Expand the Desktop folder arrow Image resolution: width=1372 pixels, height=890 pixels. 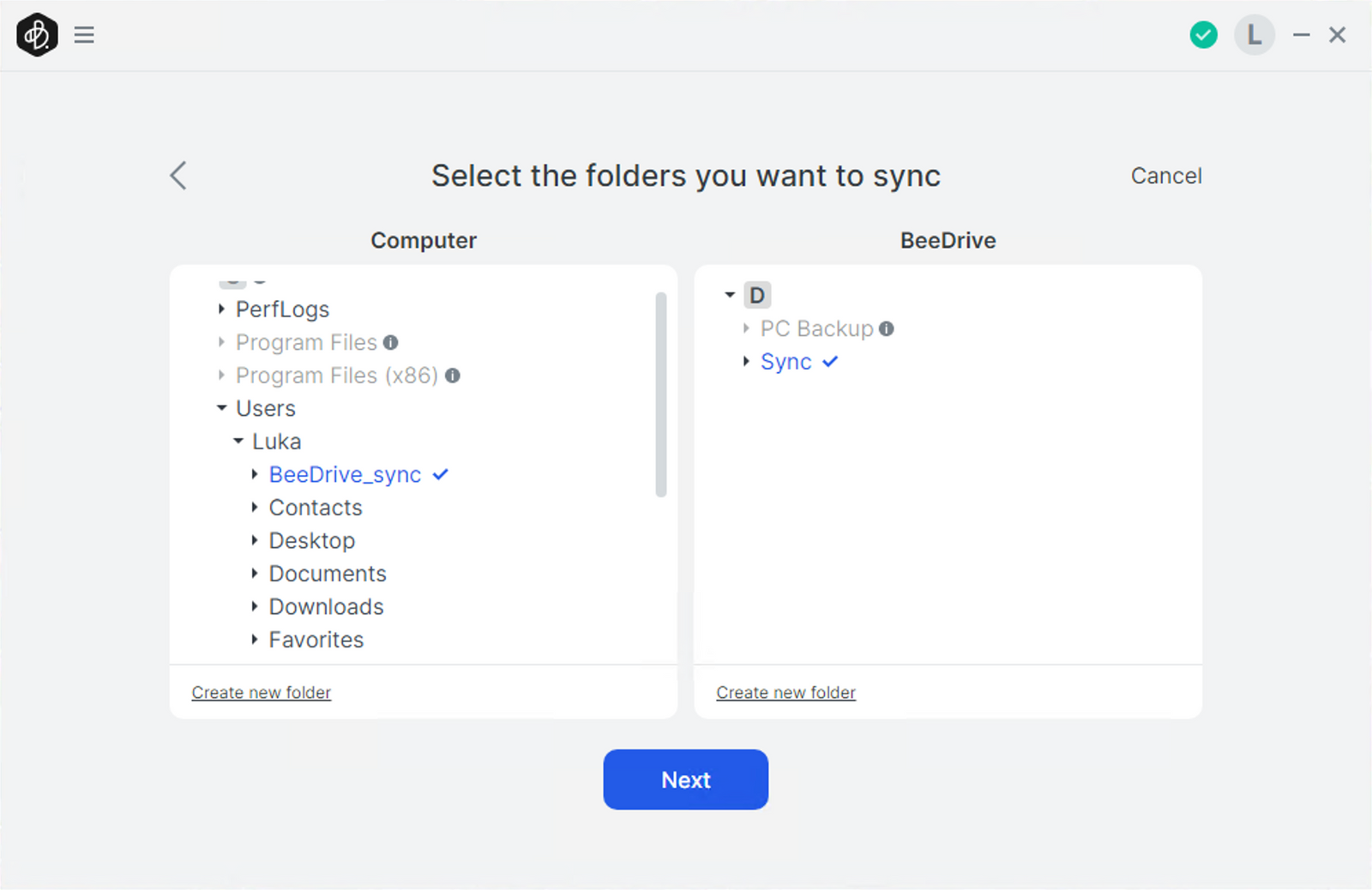click(x=255, y=540)
